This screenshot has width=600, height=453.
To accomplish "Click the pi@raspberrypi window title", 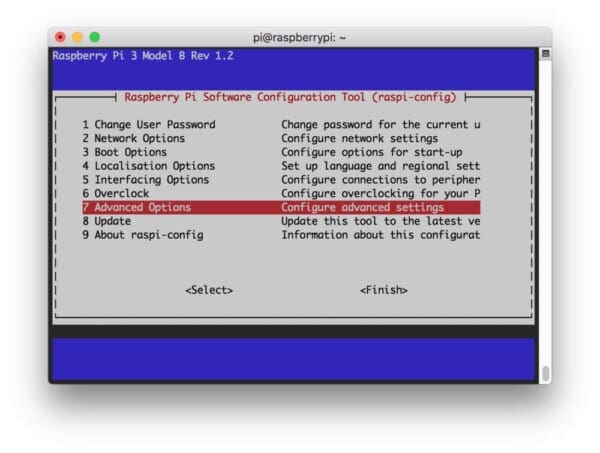I will pyautogui.click(x=299, y=37).
